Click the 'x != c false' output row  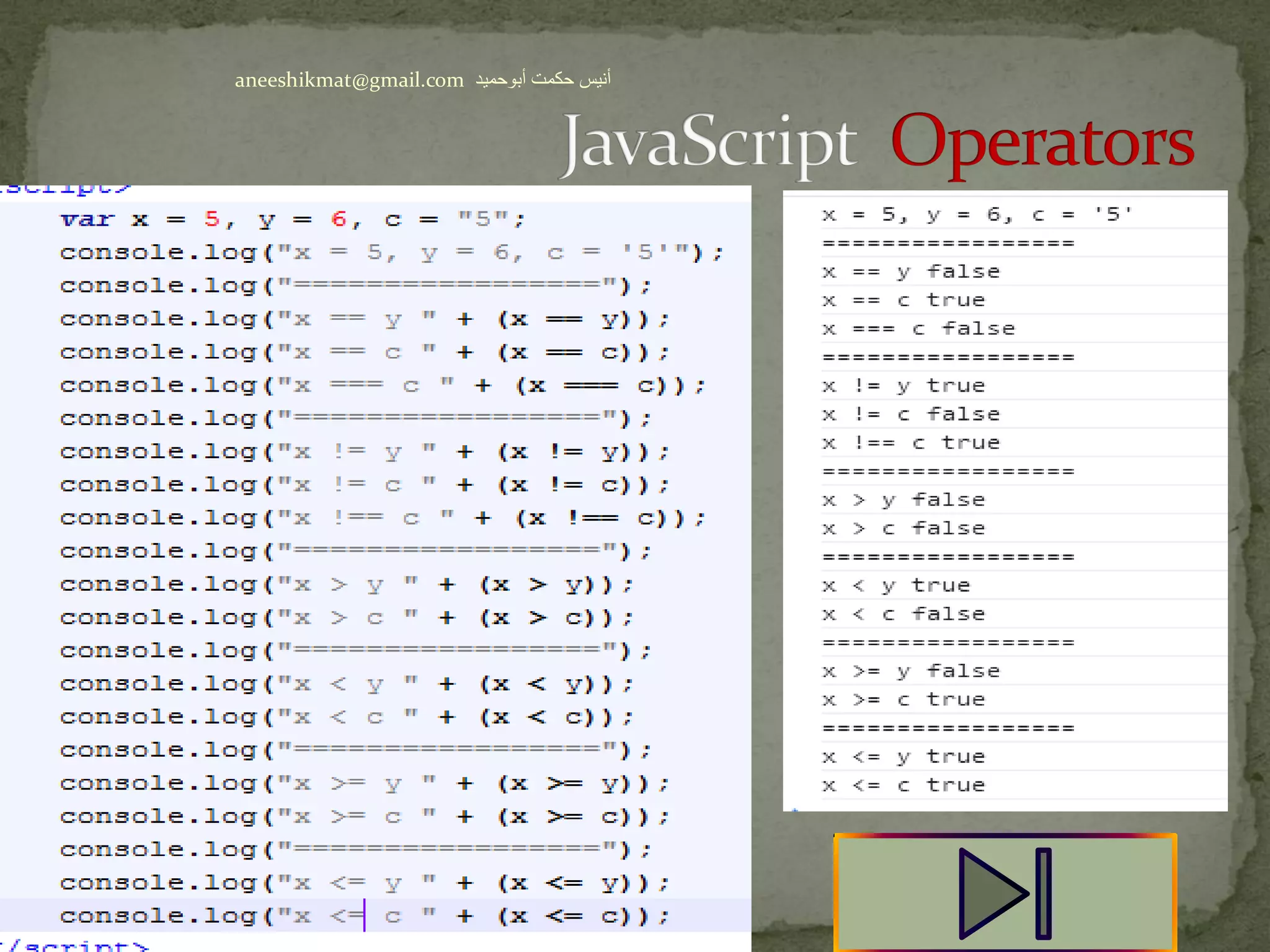point(910,414)
